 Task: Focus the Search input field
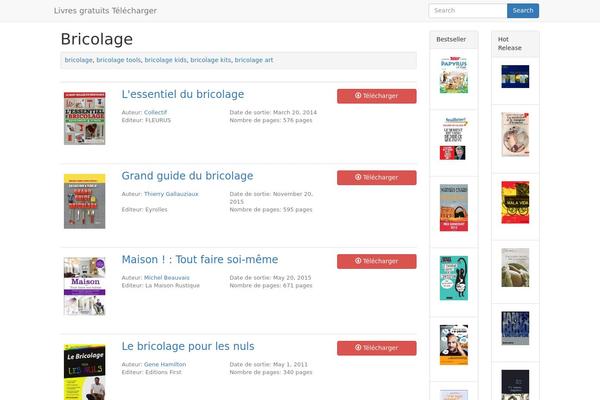[x=468, y=11]
